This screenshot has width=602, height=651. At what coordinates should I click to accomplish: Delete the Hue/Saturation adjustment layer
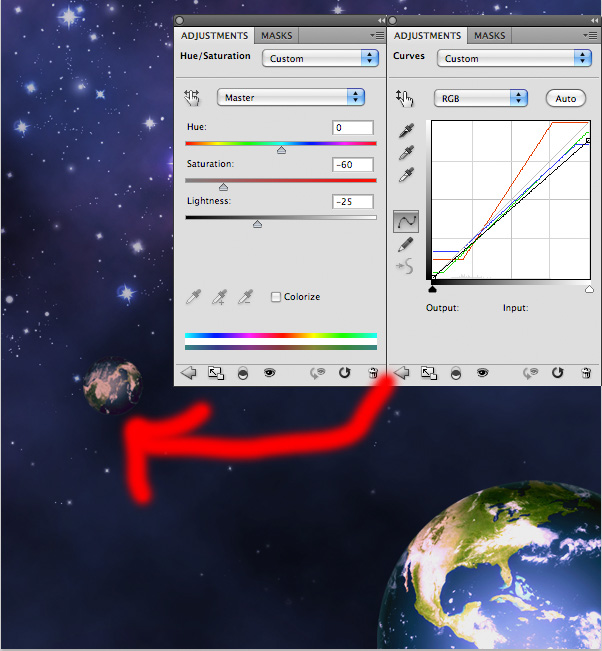(373, 373)
